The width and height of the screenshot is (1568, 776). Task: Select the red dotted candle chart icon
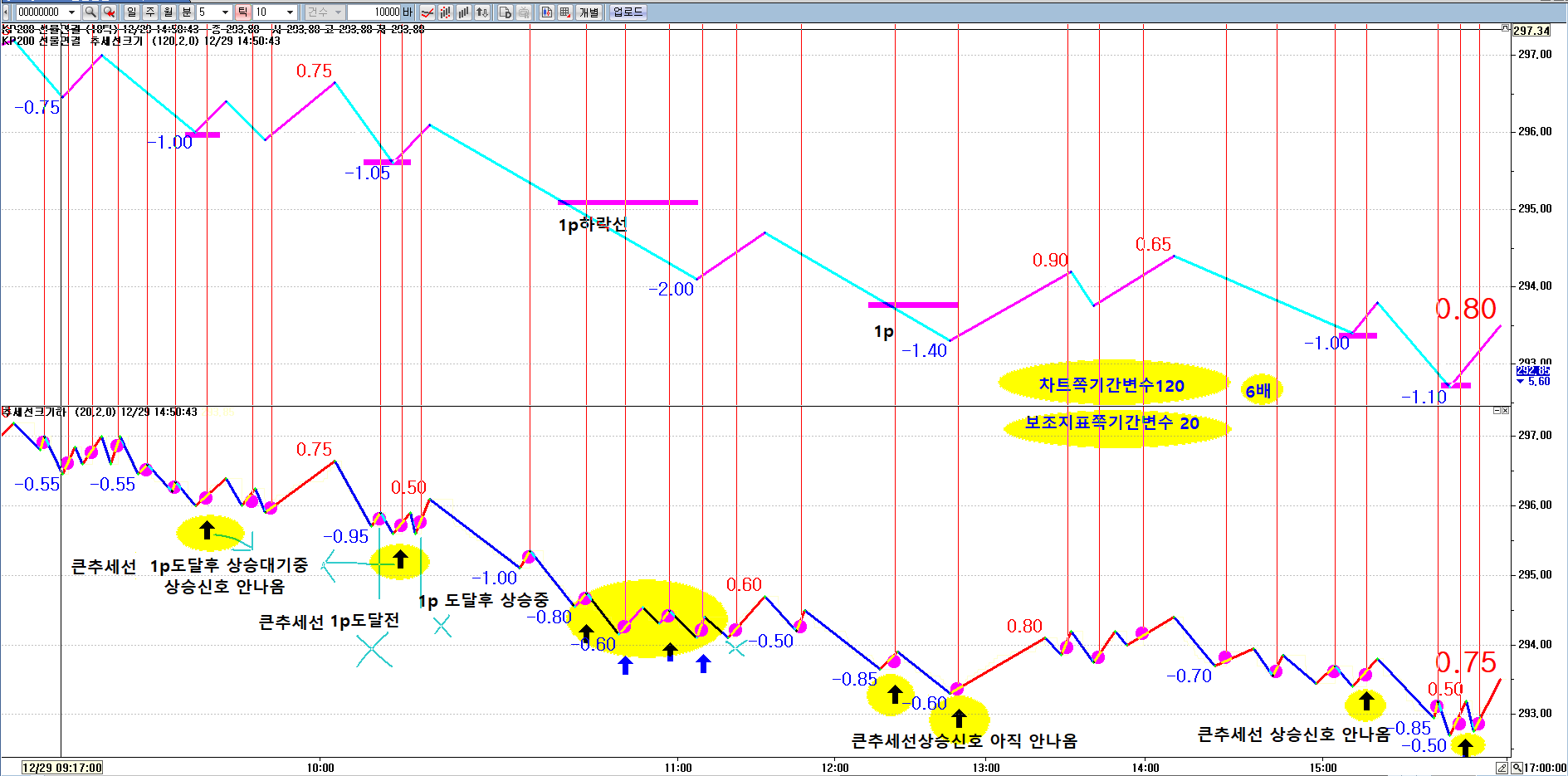(x=445, y=12)
